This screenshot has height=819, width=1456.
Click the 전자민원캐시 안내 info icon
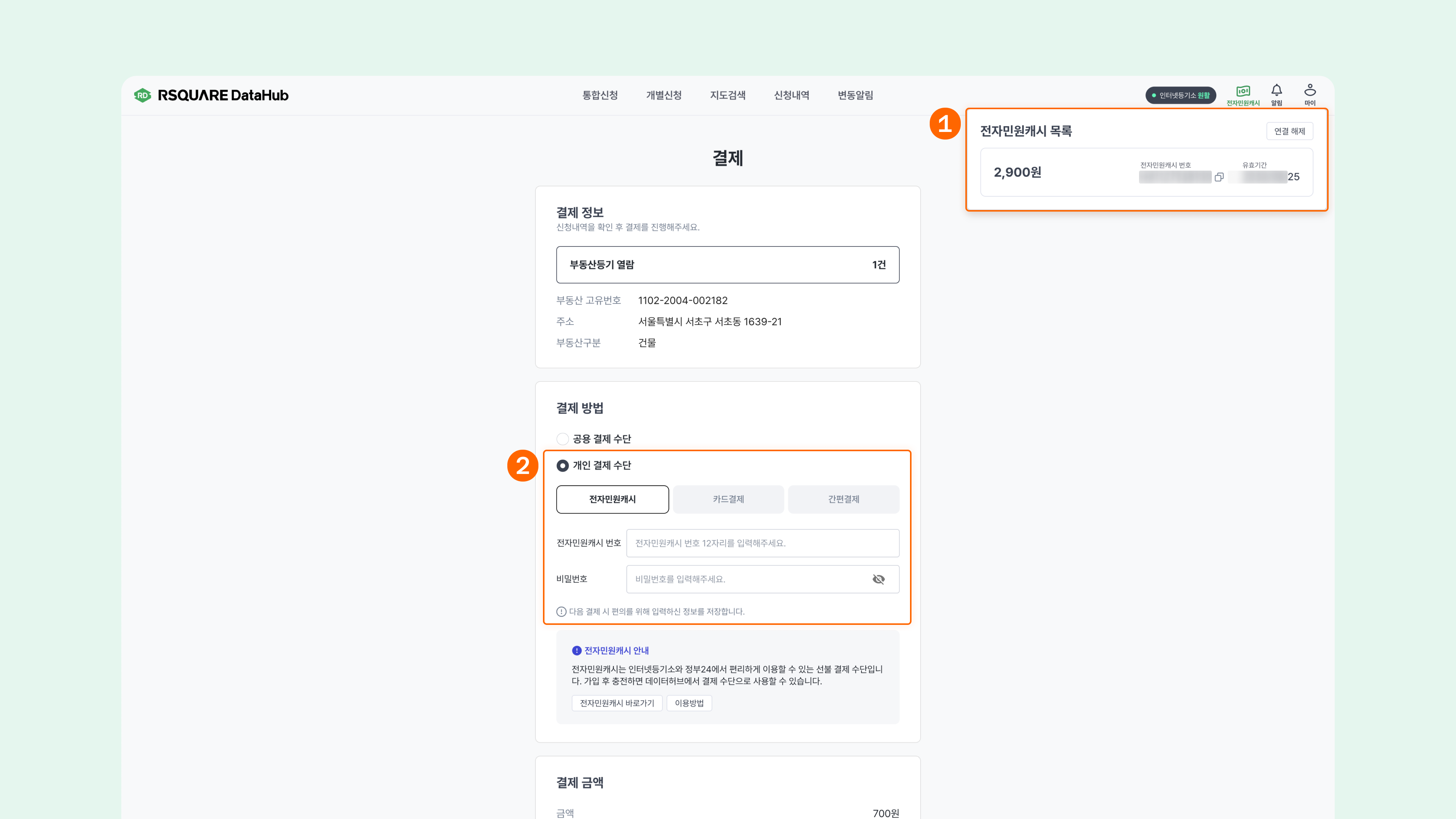[576, 651]
